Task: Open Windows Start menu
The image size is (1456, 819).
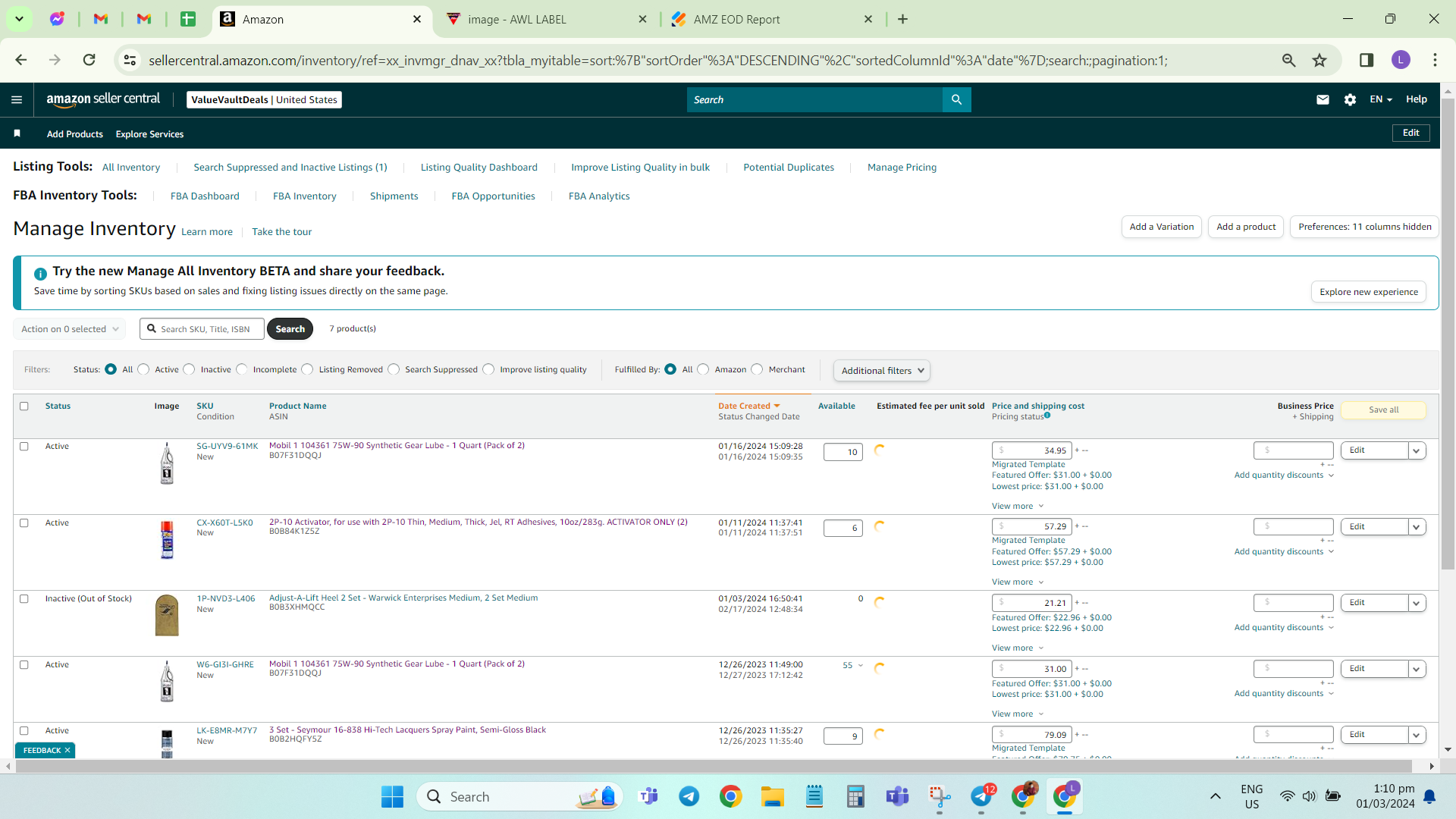Action: (392, 796)
